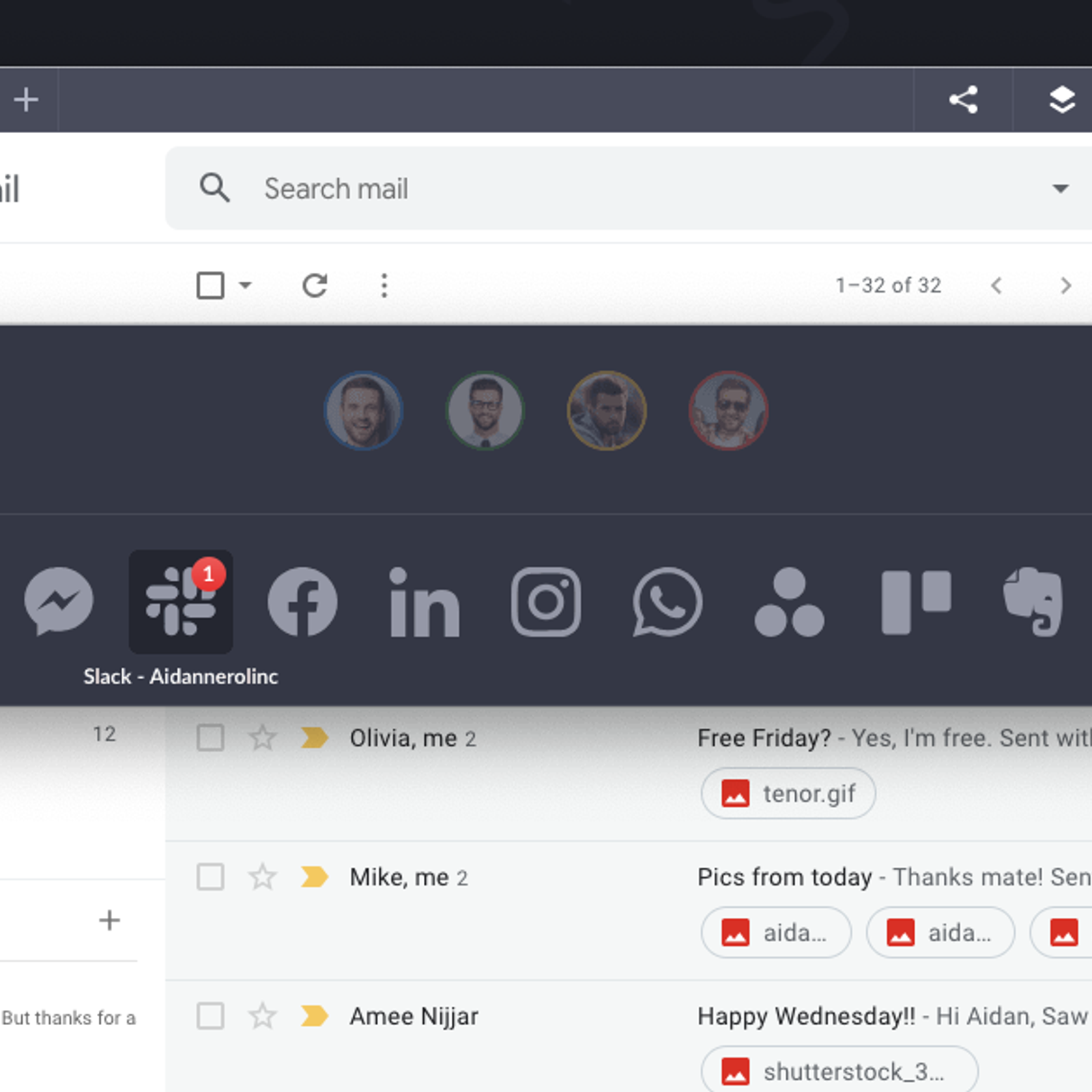Screen dimensions: 1092x1092
Task: Expand the select dropdown arrow beside checkbox
Action: click(x=245, y=285)
